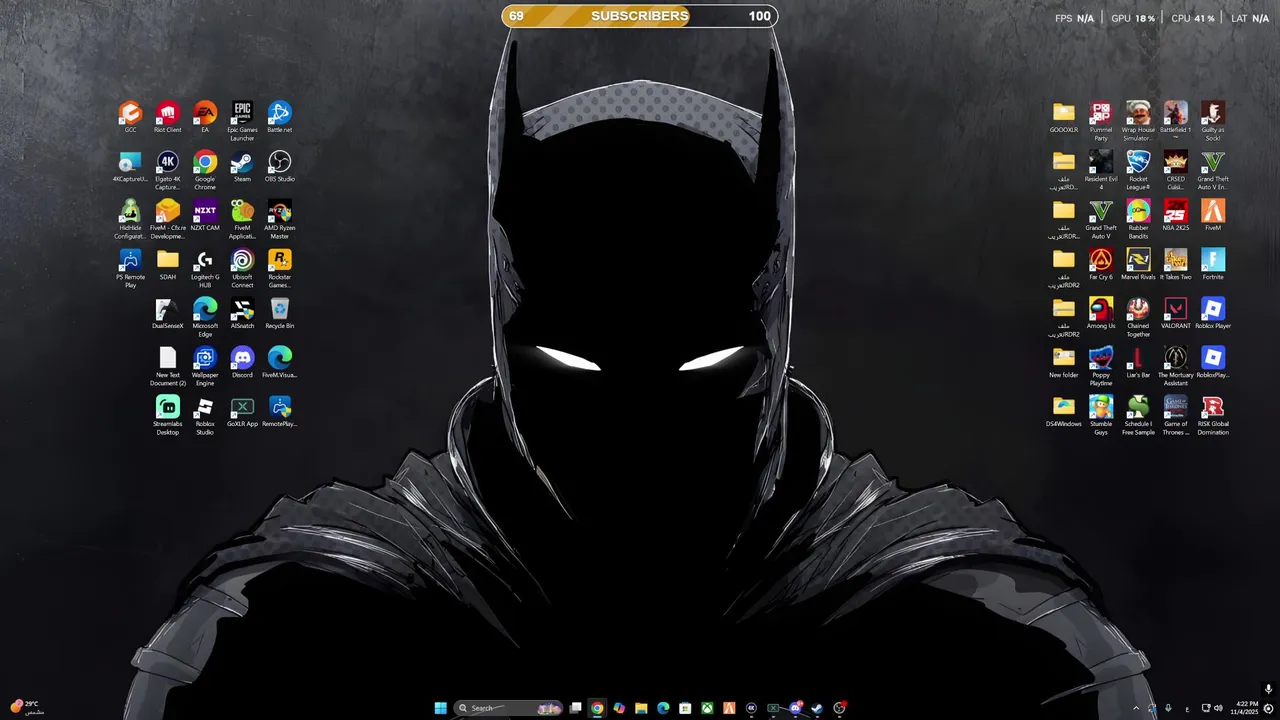Launch Battle.net from the desktop
Viewport: 1280px width, 720px height.
(x=280, y=117)
